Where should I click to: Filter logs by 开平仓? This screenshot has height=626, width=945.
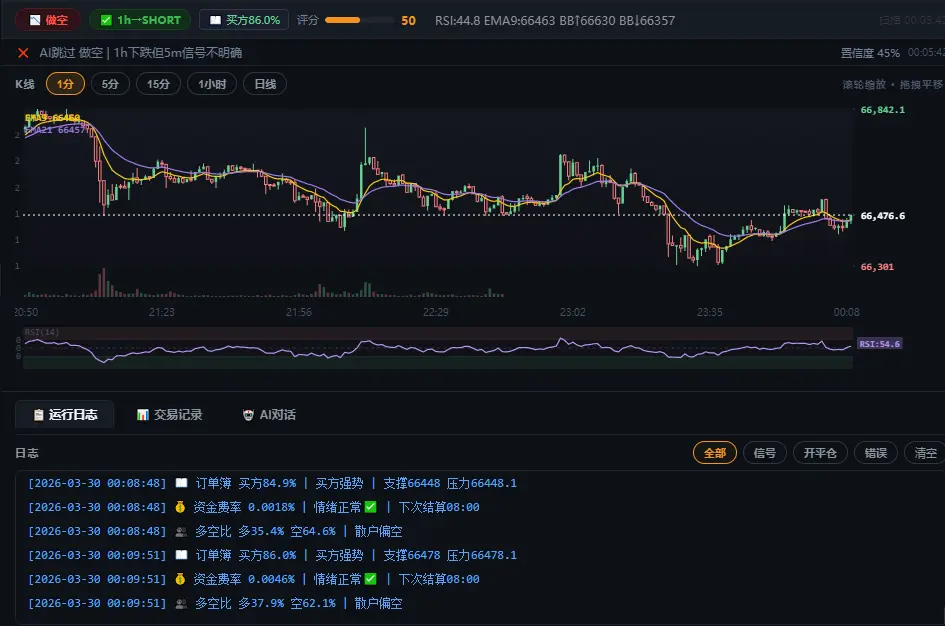click(x=820, y=453)
